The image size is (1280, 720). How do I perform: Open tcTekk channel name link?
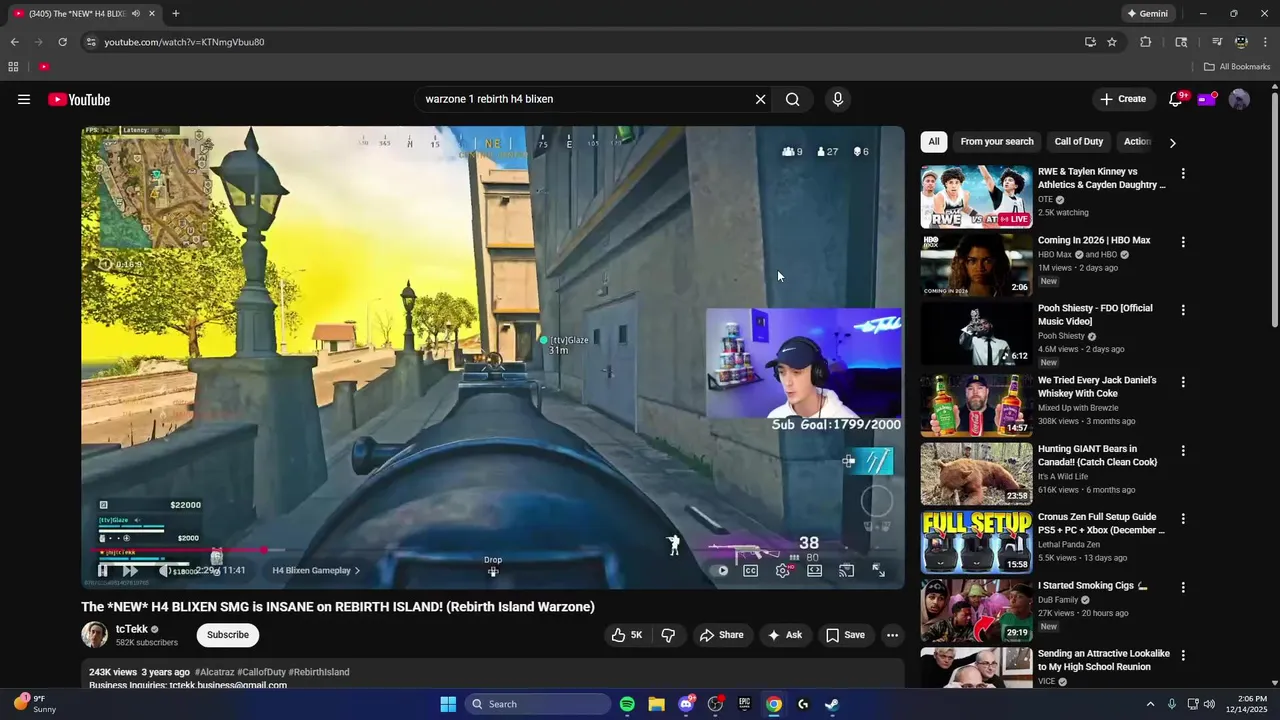[131, 629]
